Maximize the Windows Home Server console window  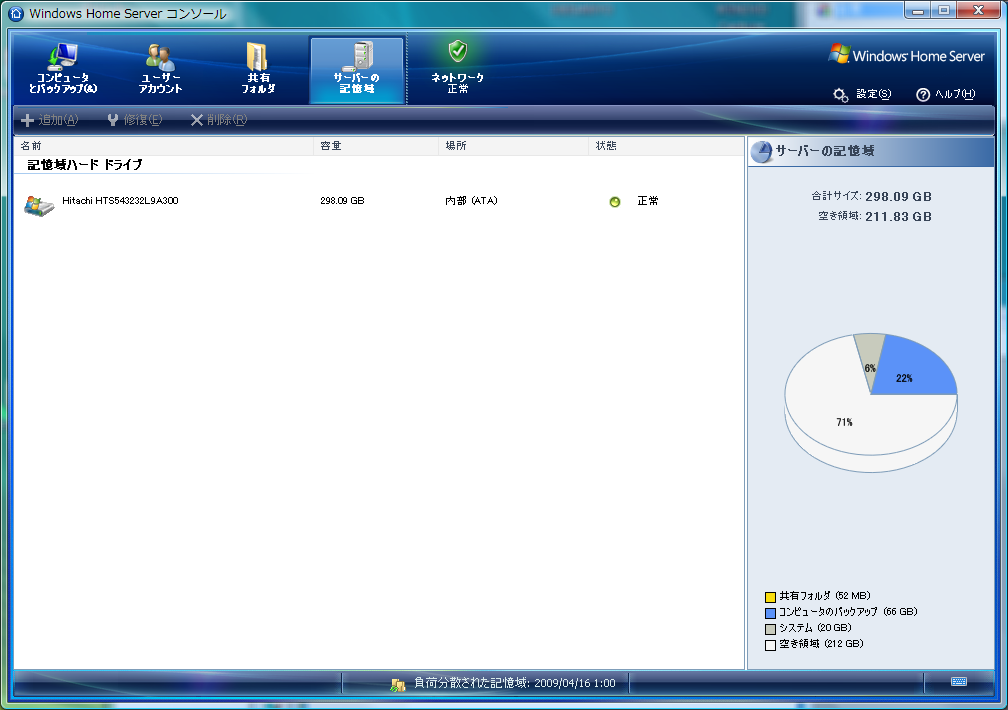(x=943, y=10)
